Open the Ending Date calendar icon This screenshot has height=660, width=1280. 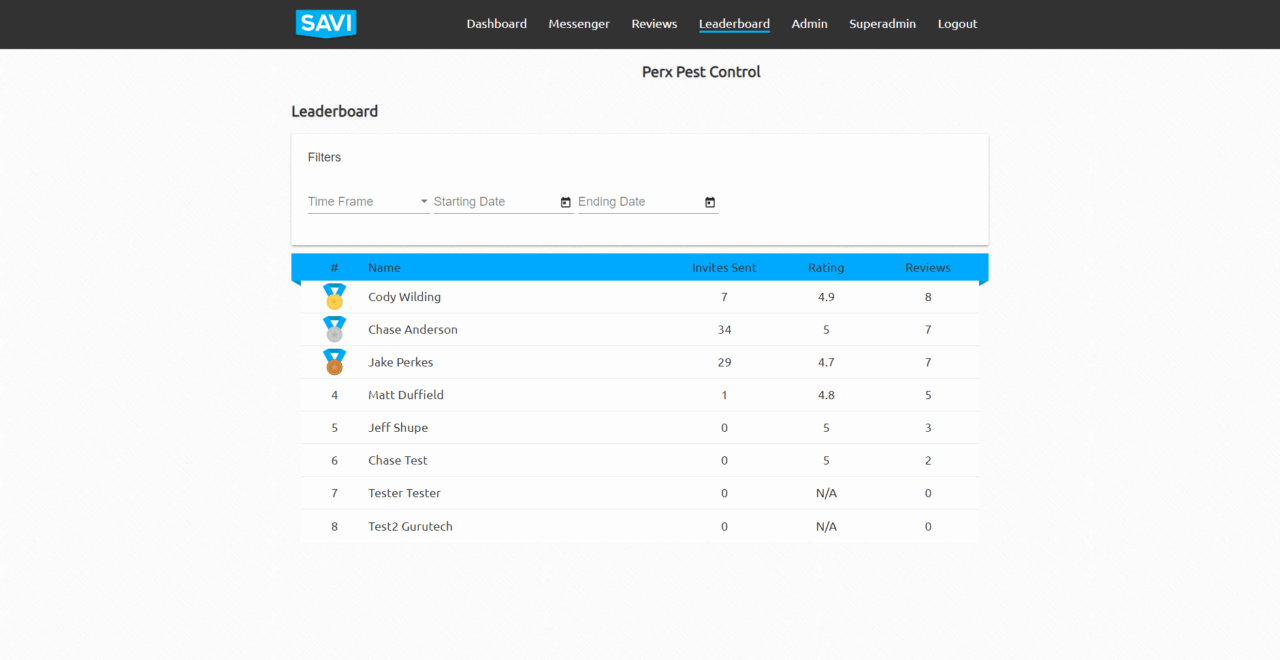(710, 202)
